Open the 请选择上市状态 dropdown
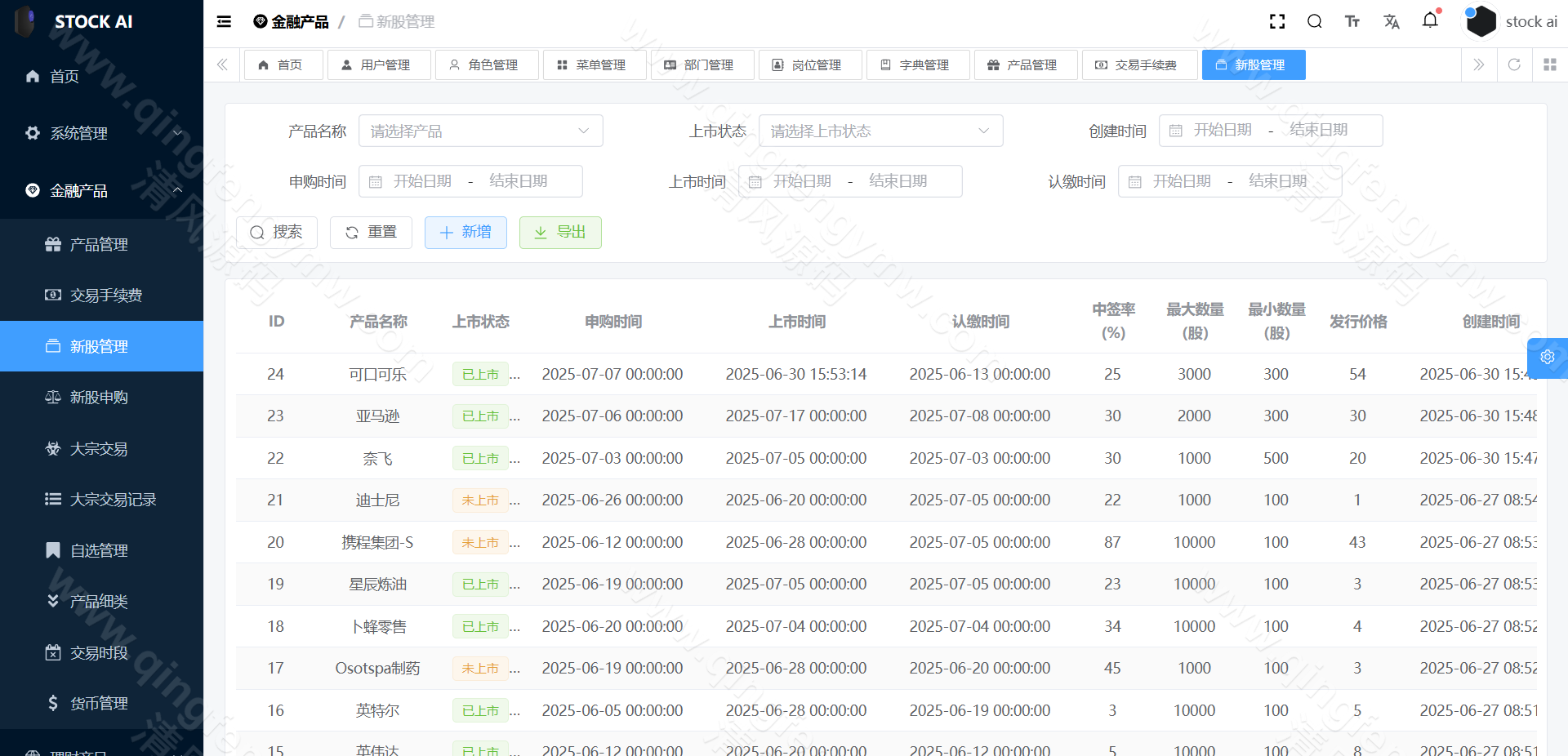 pyautogui.click(x=880, y=131)
